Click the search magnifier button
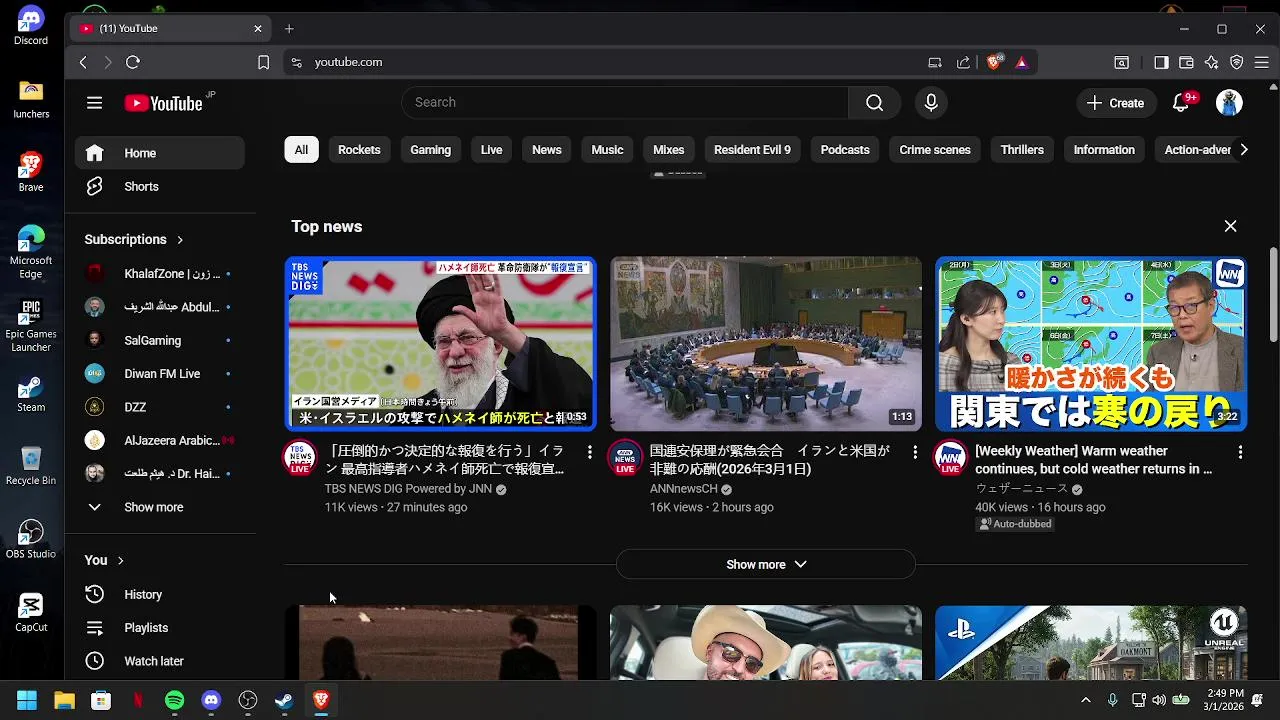Screen dimensions: 1280x720 [874, 103]
